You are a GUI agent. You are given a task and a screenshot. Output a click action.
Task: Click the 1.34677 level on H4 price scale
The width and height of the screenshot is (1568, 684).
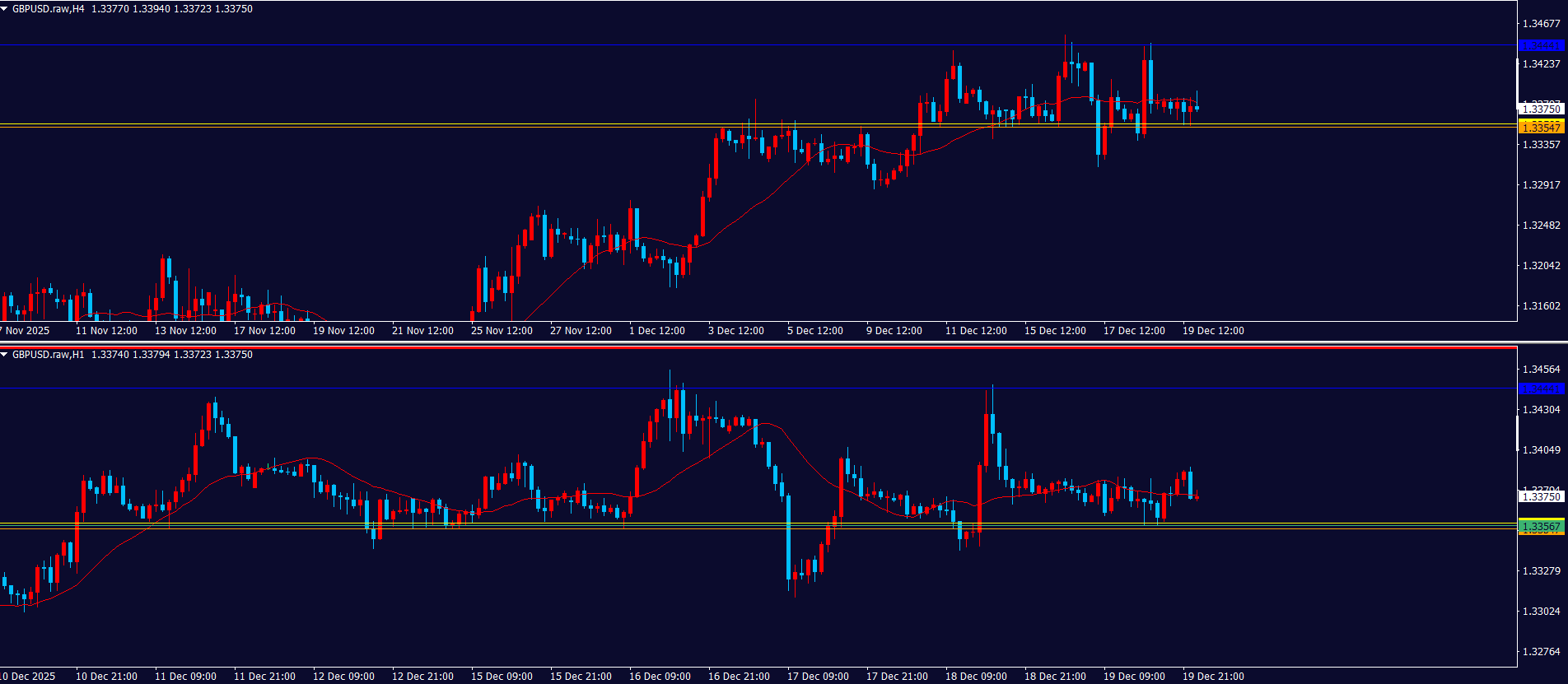1541,24
